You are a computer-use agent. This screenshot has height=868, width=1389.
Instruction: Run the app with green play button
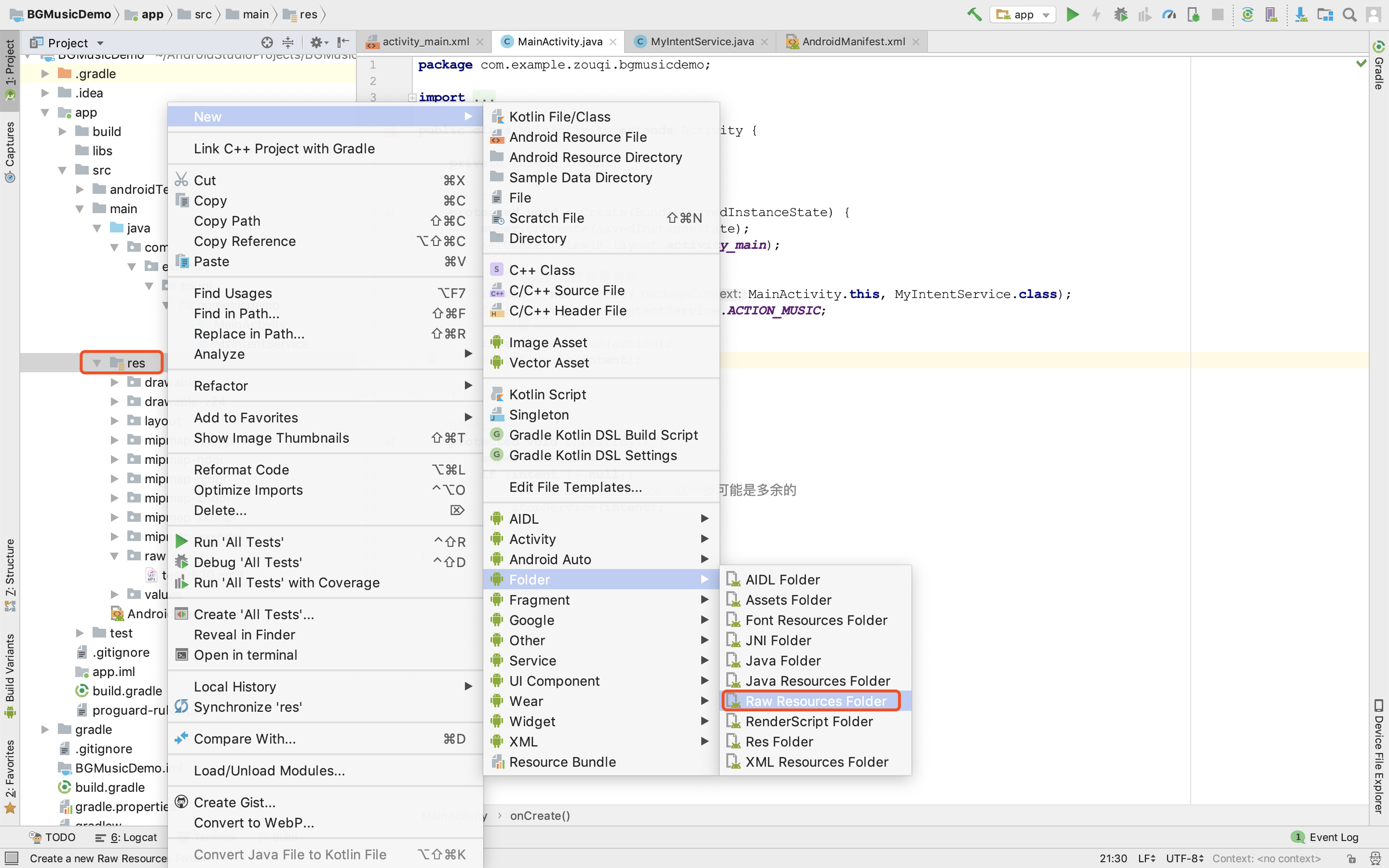(x=1072, y=14)
